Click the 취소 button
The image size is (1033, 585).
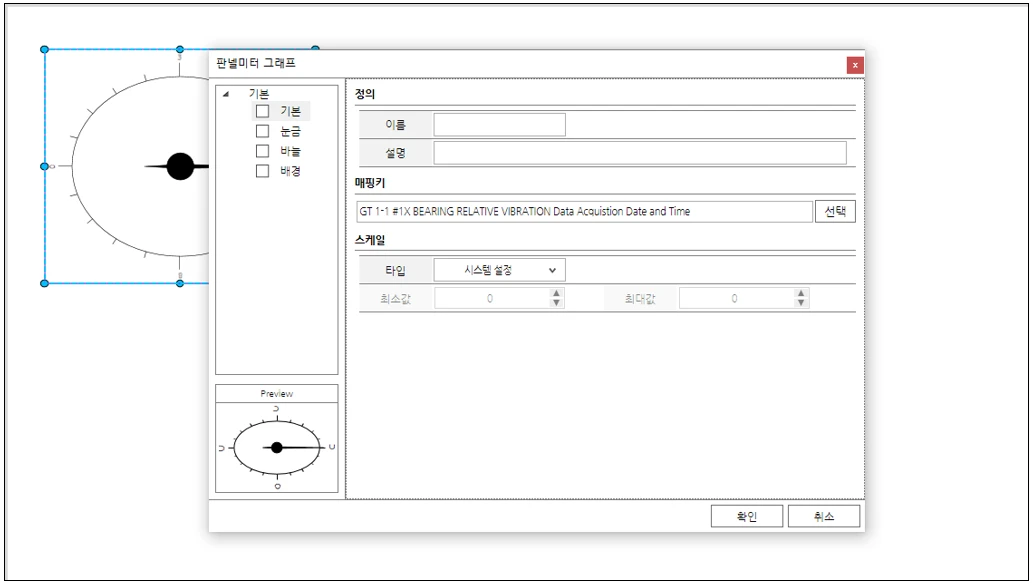pos(824,516)
